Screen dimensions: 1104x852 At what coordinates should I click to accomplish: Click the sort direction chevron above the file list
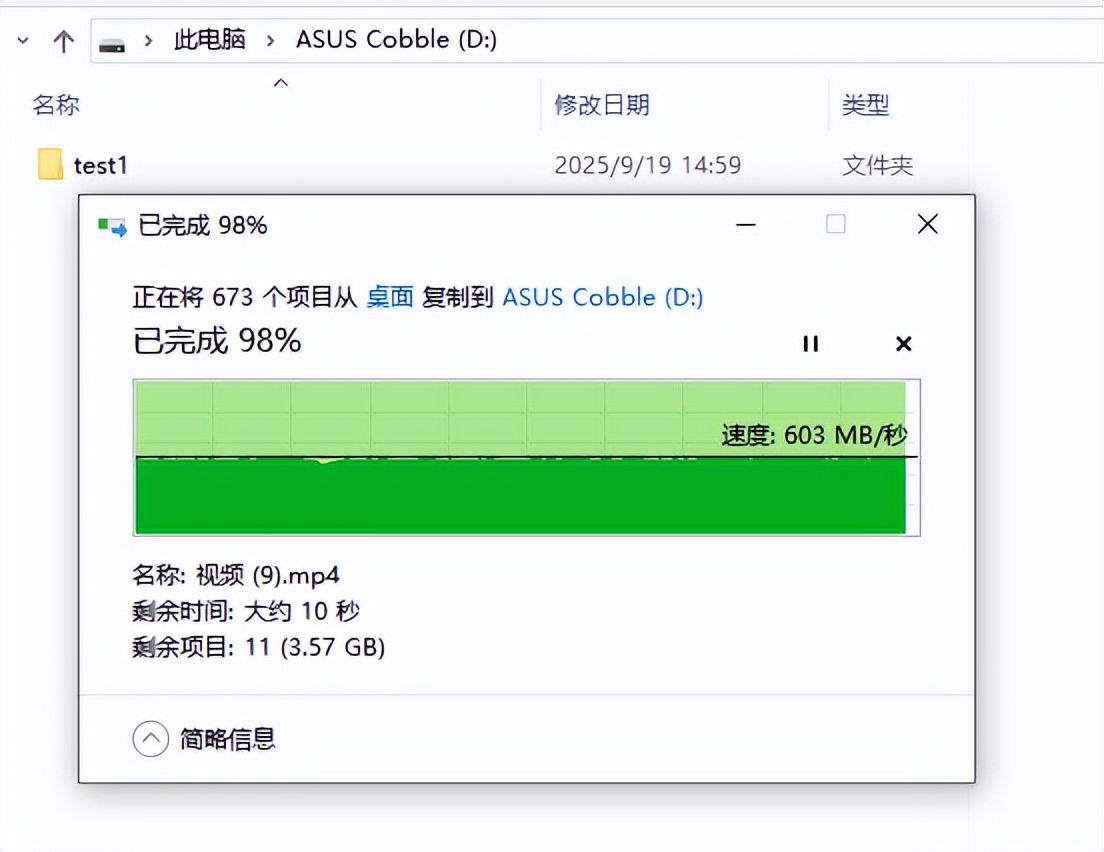click(x=281, y=84)
